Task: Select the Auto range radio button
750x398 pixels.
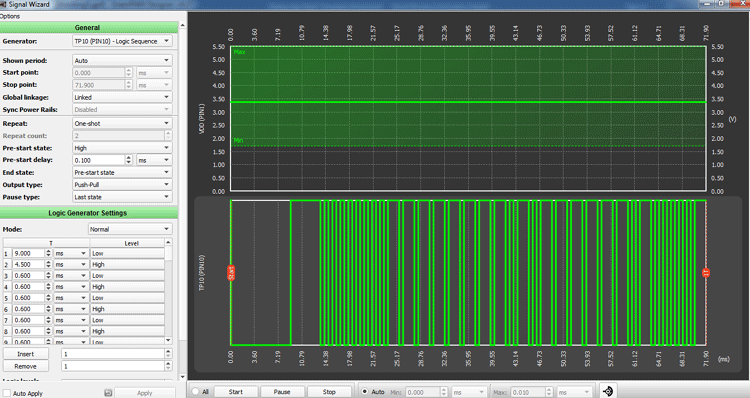Action: [364, 391]
